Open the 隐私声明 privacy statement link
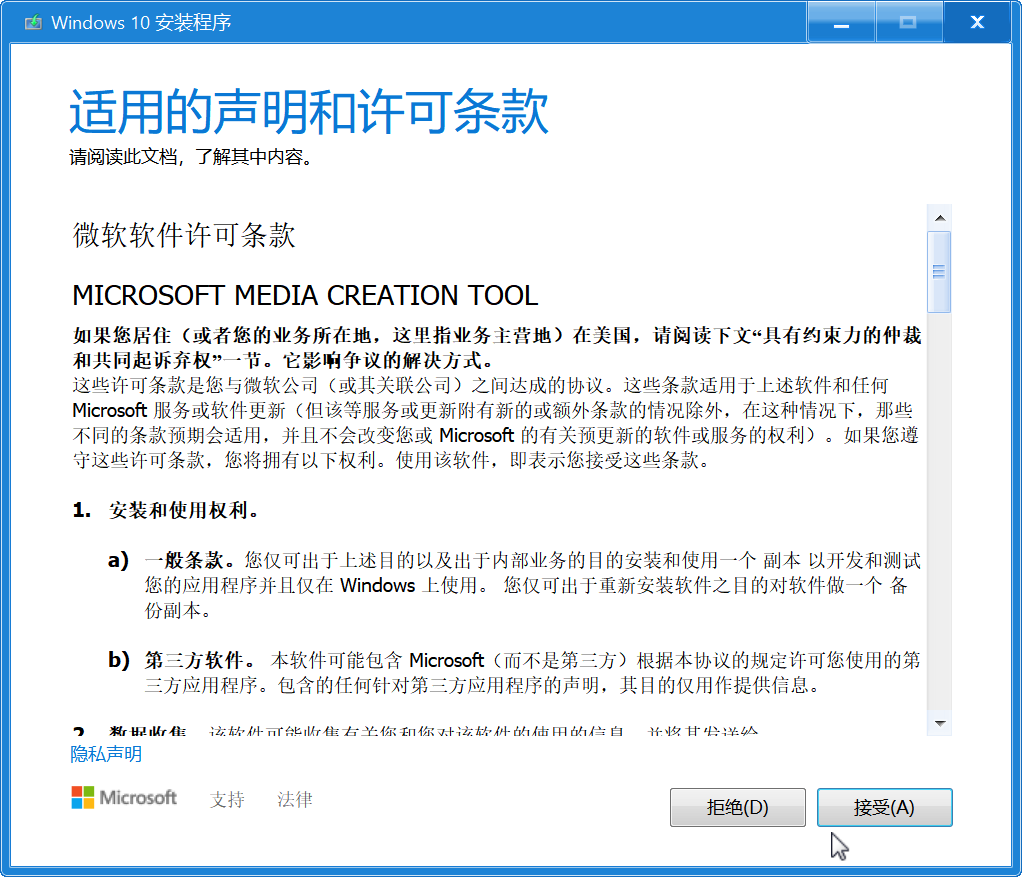This screenshot has height=877, width=1022. point(106,753)
